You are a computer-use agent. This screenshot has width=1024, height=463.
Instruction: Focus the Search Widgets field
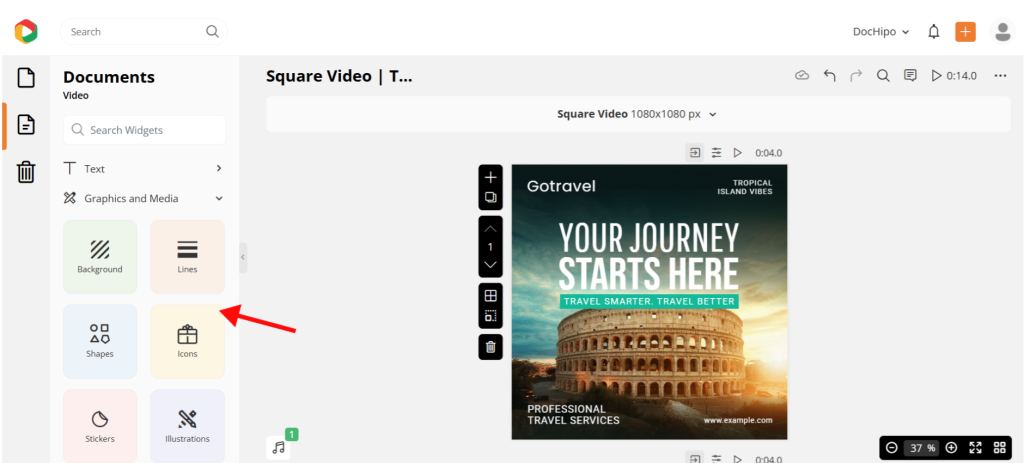click(x=144, y=130)
